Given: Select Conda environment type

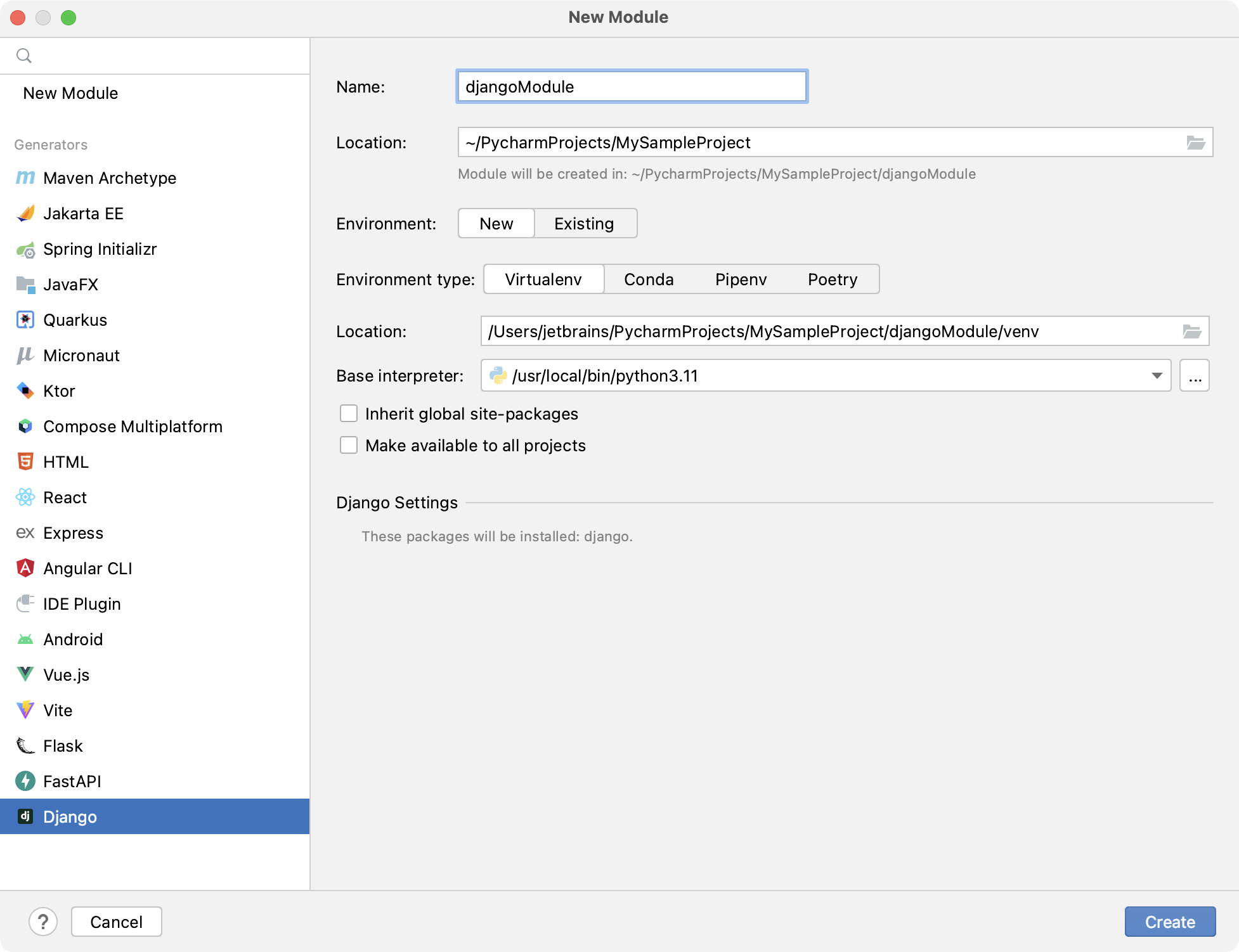Looking at the screenshot, I should (649, 280).
